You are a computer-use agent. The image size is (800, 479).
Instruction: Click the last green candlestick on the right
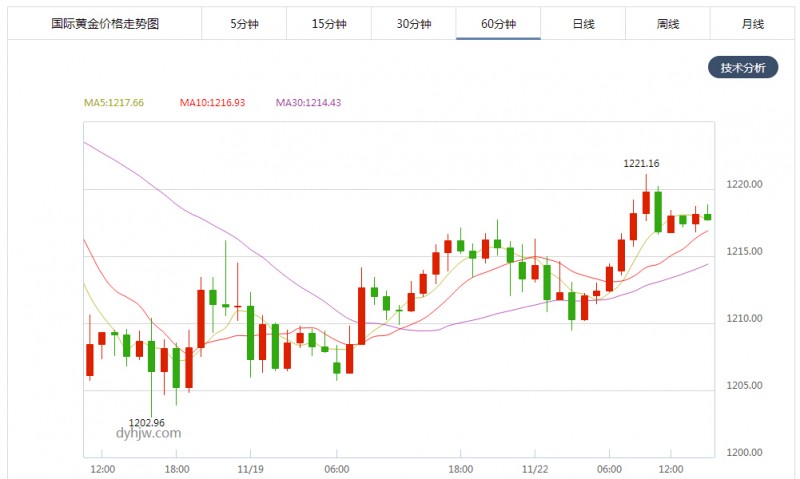tap(708, 216)
